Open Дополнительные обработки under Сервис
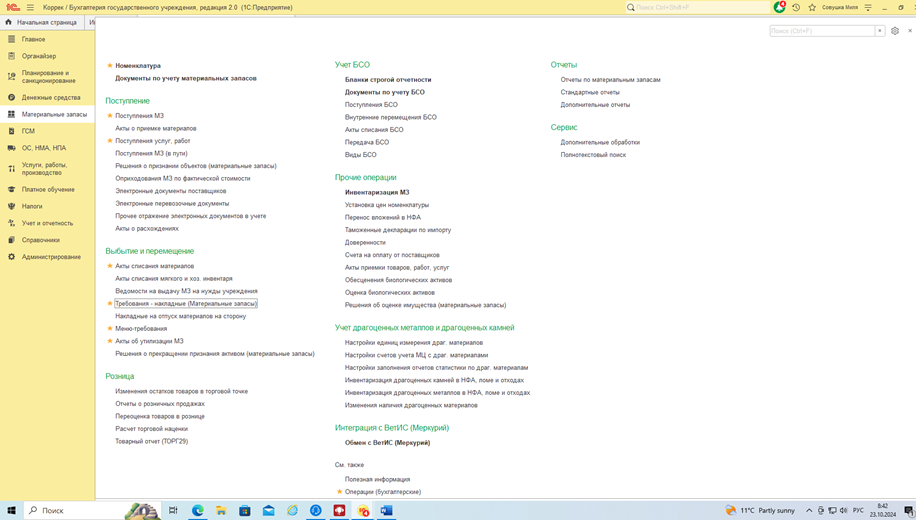 point(600,143)
